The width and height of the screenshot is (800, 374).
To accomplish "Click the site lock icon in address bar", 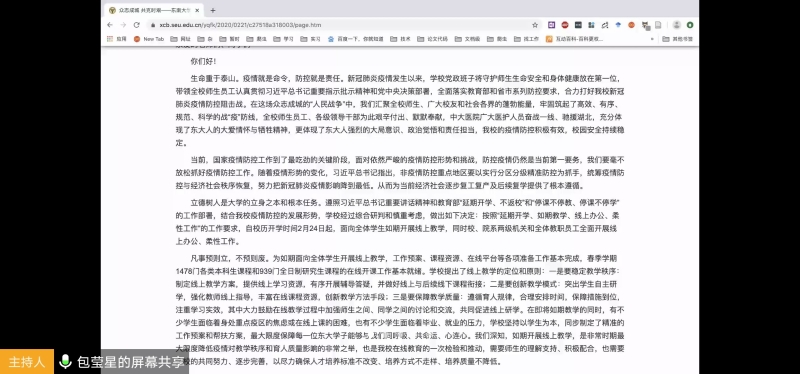I will pos(152,25).
